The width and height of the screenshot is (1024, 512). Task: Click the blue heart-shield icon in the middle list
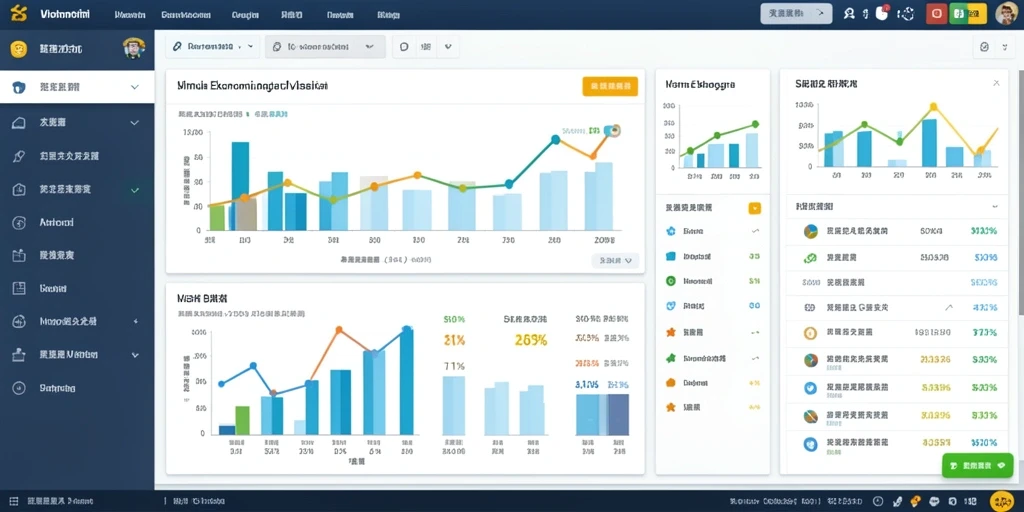pyautogui.click(x=670, y=306)
